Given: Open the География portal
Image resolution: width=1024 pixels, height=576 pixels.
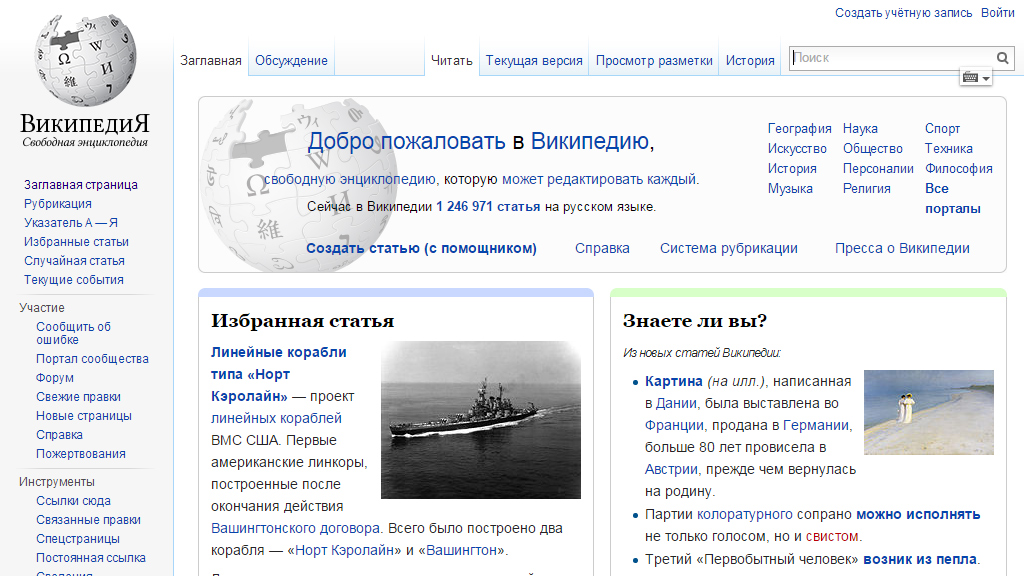Looking at the screenshot, I should tap(799, 129).
